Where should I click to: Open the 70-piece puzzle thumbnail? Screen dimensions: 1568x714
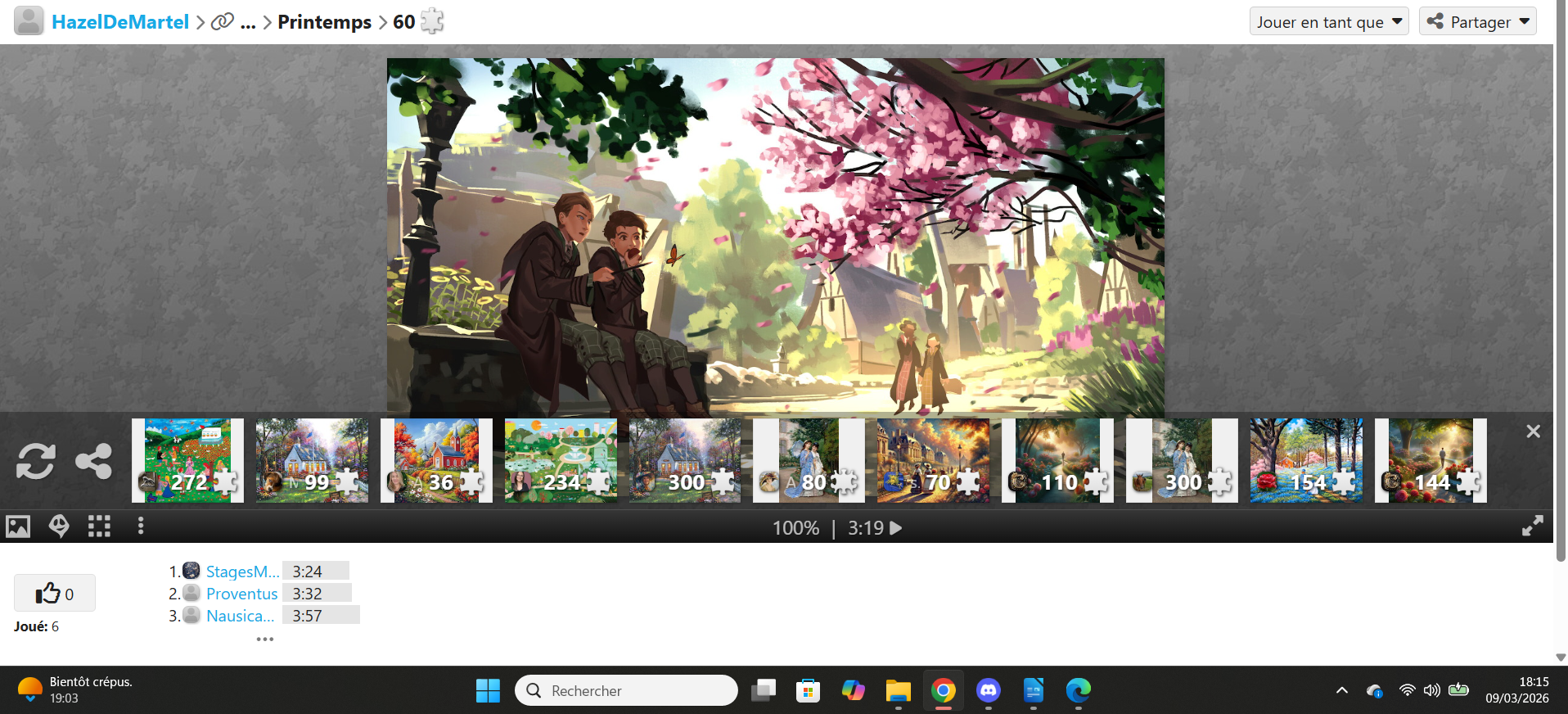click(933, 460)
